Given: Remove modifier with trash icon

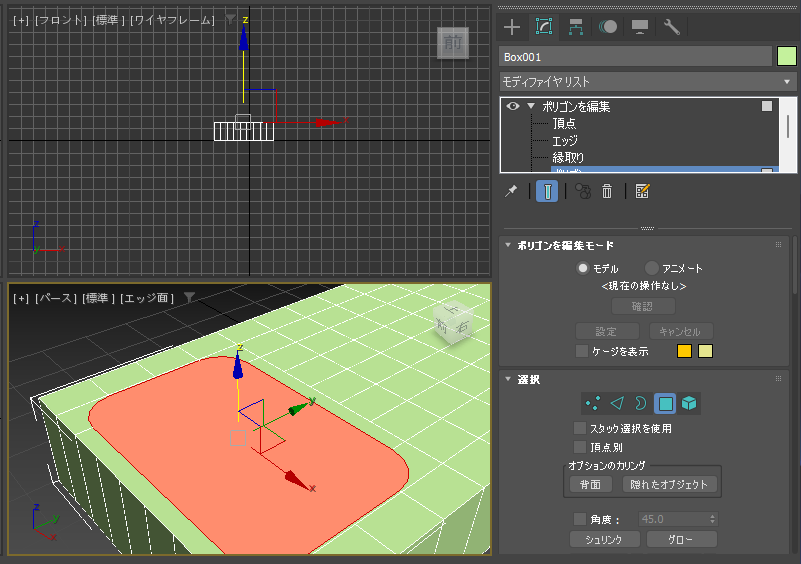Looking at the screenshot, I should 607,192.
